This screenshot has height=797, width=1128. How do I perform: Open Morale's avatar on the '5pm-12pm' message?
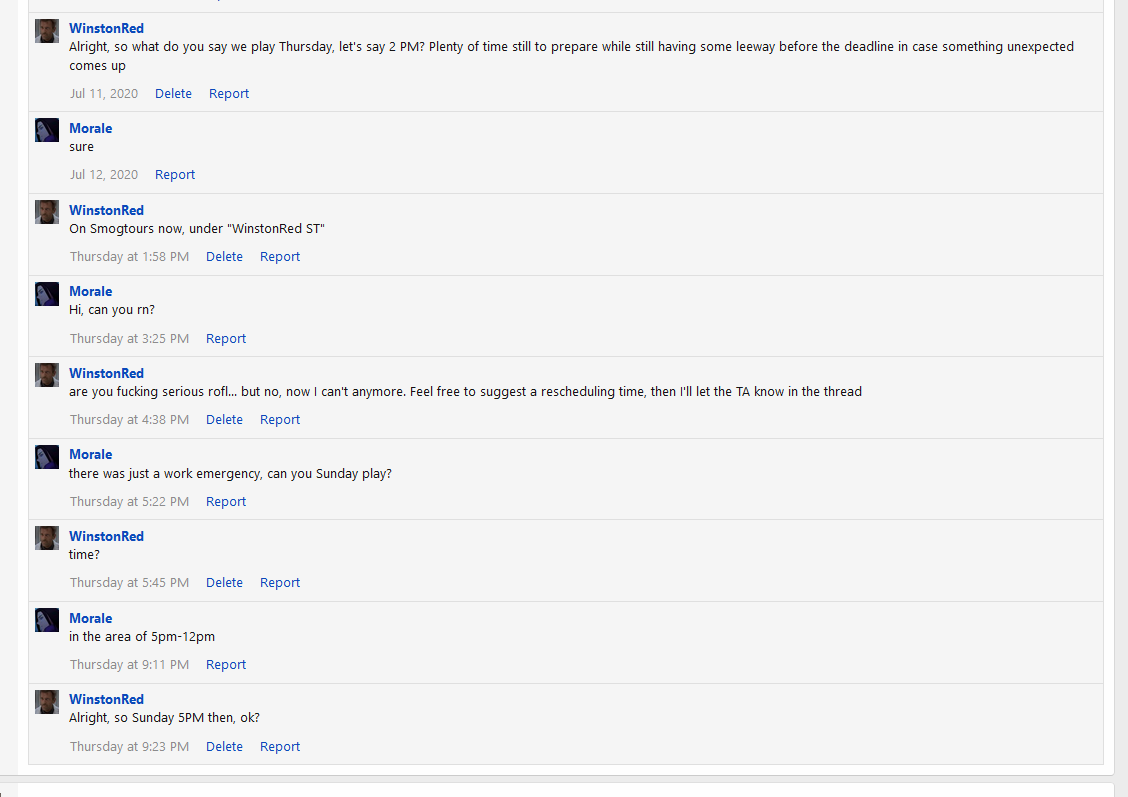[x=47, y=620]
